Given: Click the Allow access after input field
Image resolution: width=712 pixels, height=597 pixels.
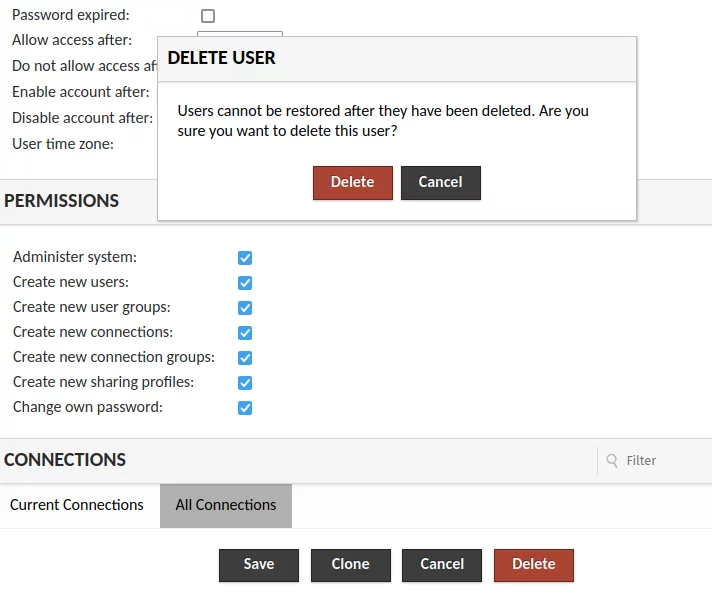Looking at the screenshot, I should 240,34.
